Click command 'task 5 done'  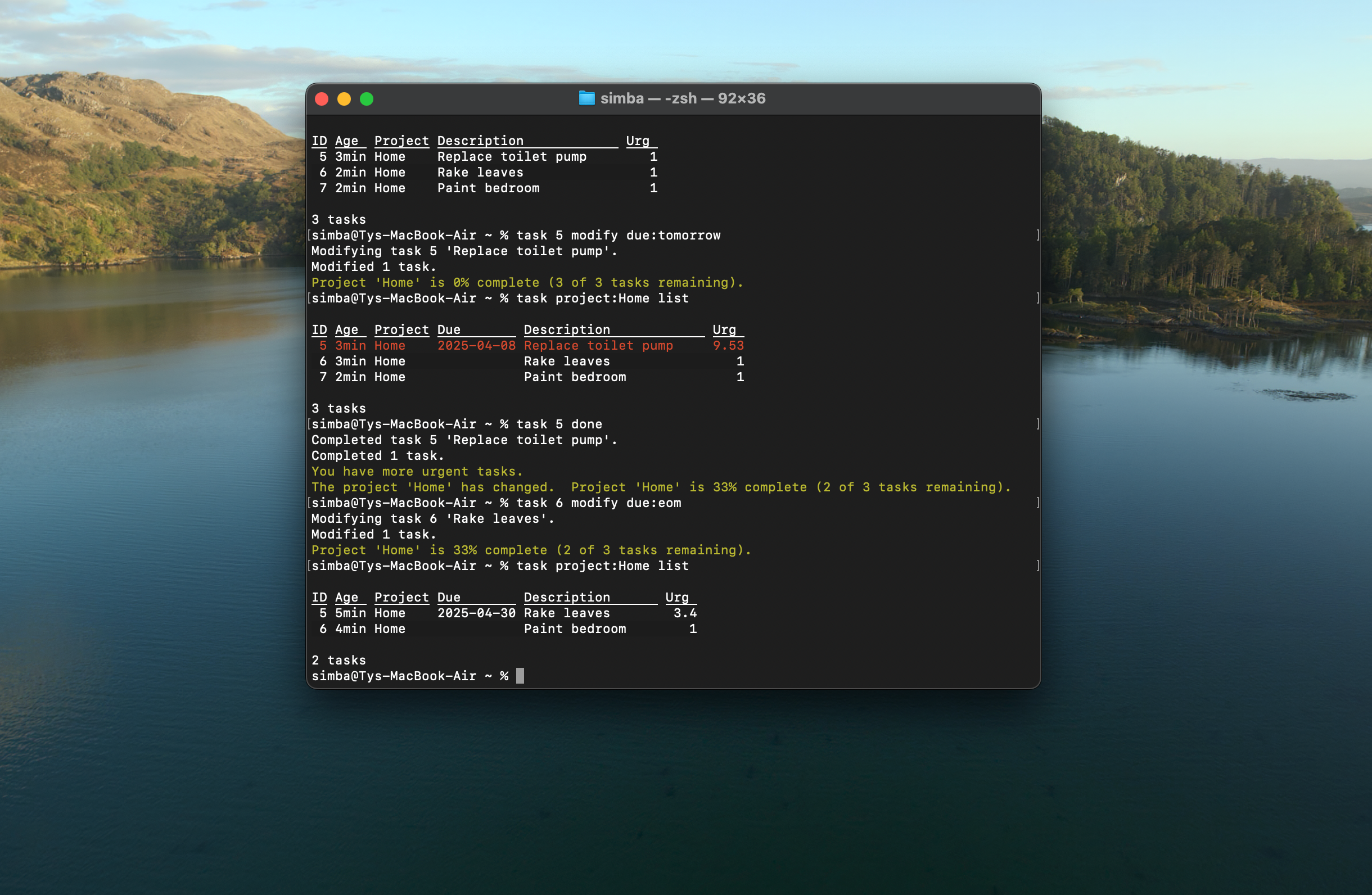[x=559, y=424]
